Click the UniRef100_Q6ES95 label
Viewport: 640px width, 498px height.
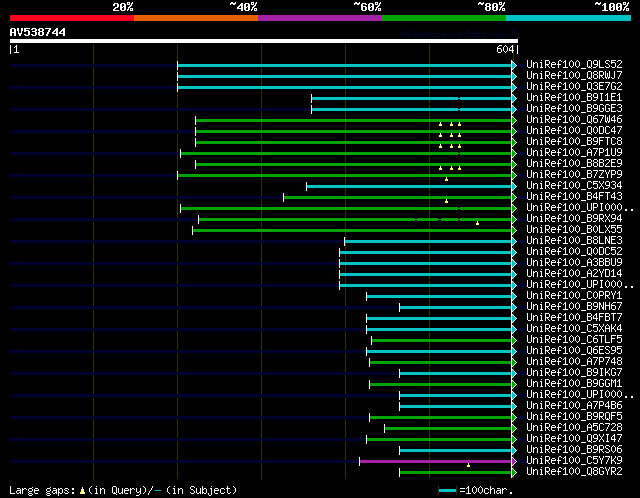pos(574,351)
